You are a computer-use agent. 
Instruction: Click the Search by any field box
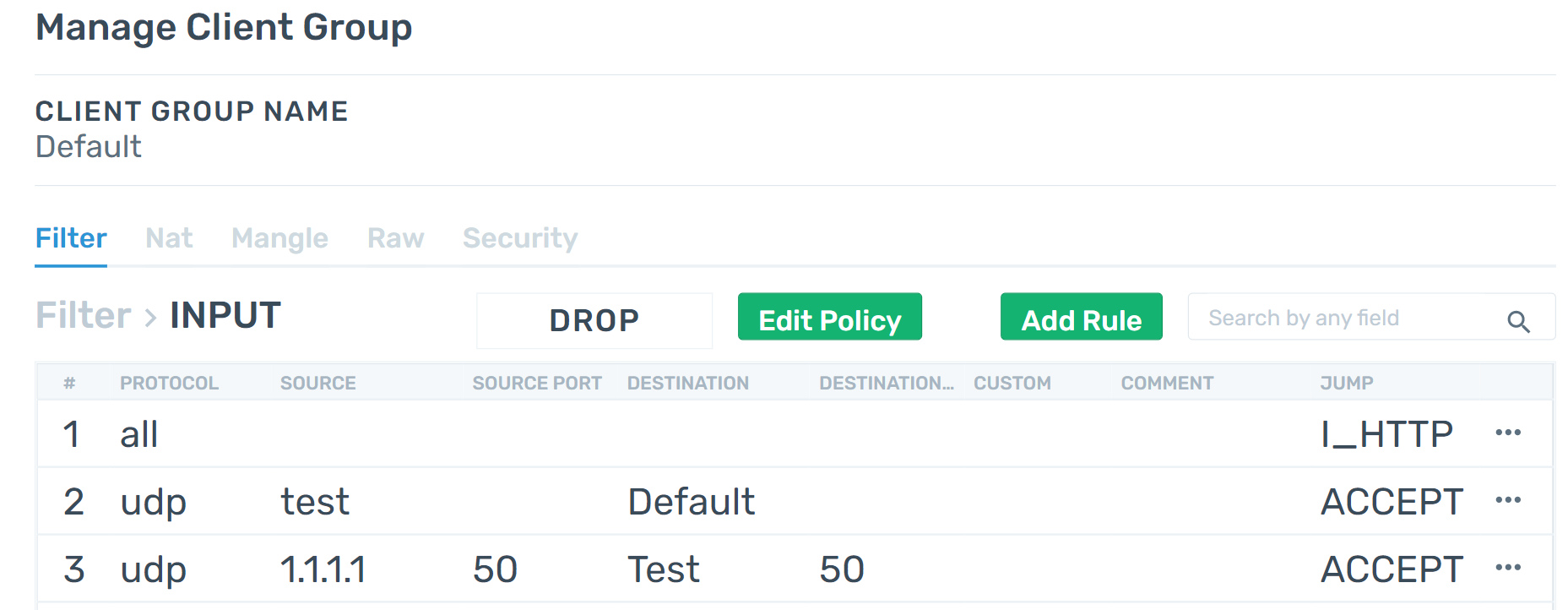click(x=1371, y=317)
